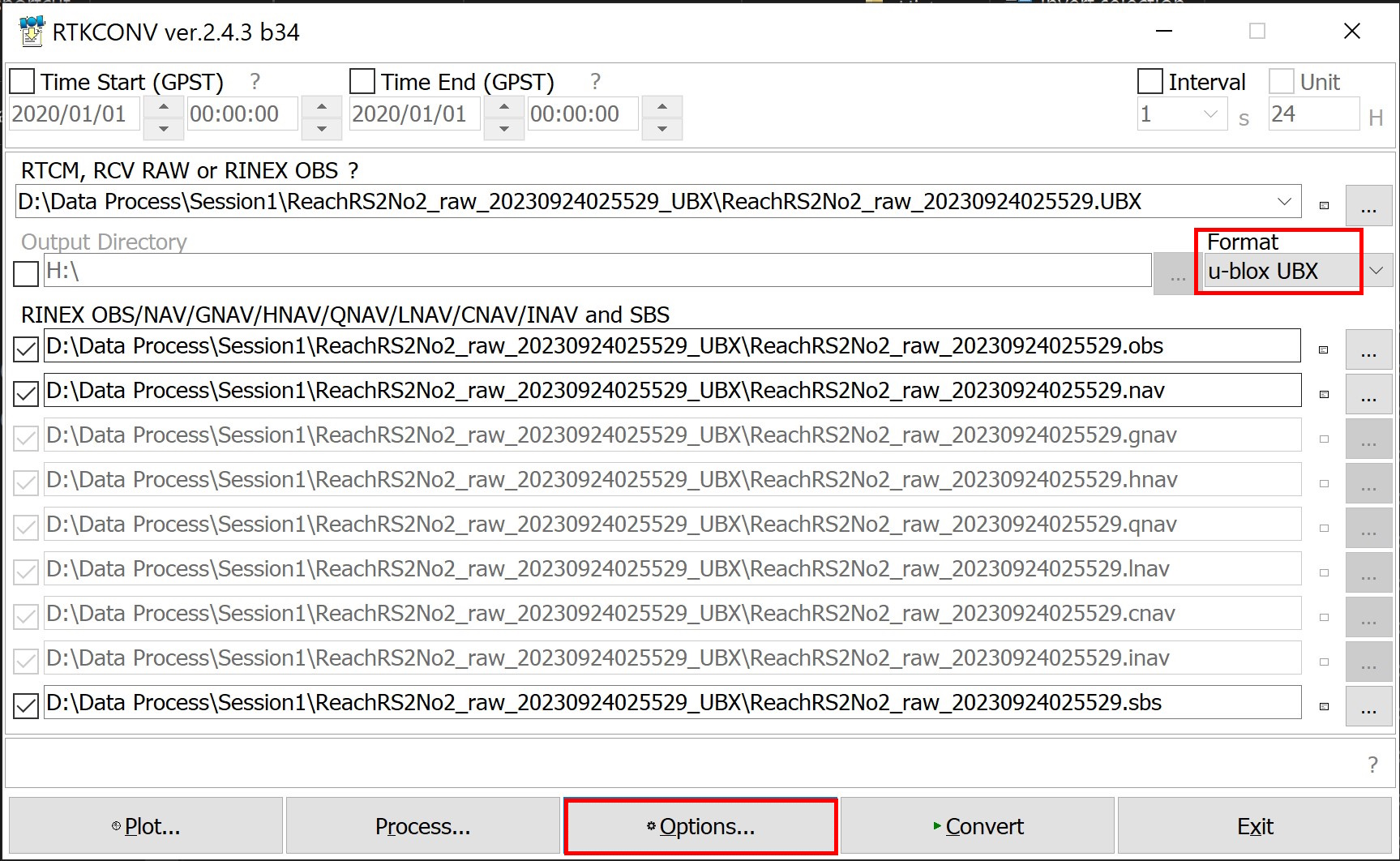1400x861 pixels.
Task: Open the Format dropdown showing u-blox UBX
Action: tap(1376, 271)
